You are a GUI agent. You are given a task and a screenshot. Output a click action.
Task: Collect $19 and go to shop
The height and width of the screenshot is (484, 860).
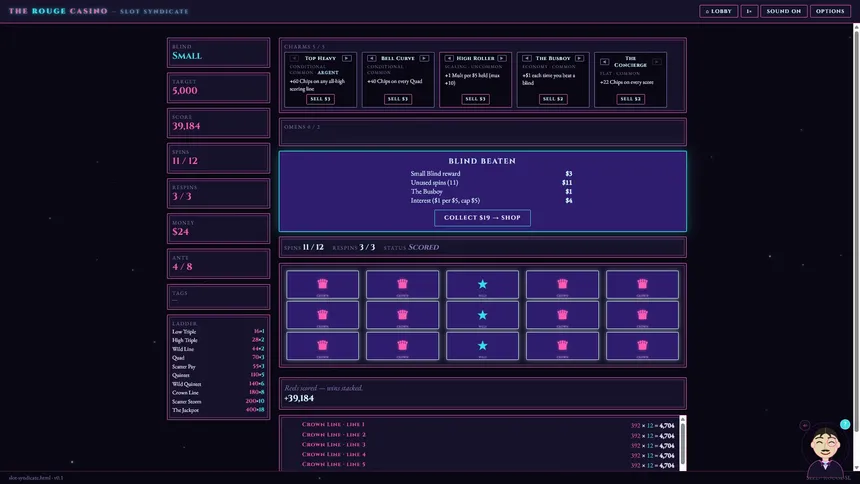(482, 218)
